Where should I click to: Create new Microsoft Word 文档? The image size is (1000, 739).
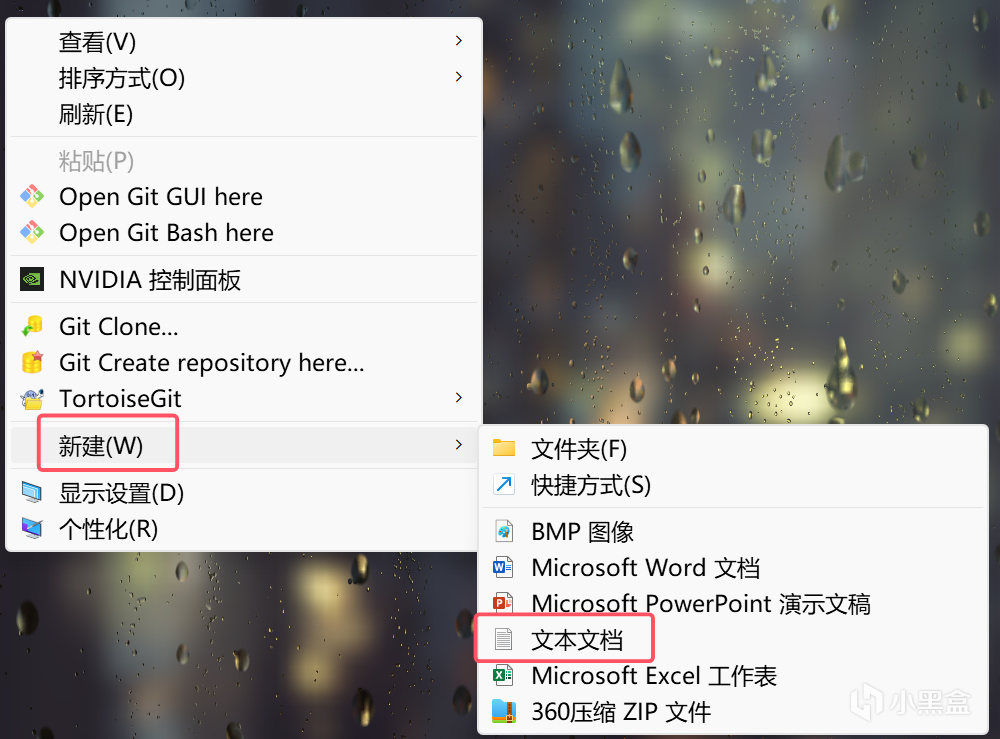point(733,567)
